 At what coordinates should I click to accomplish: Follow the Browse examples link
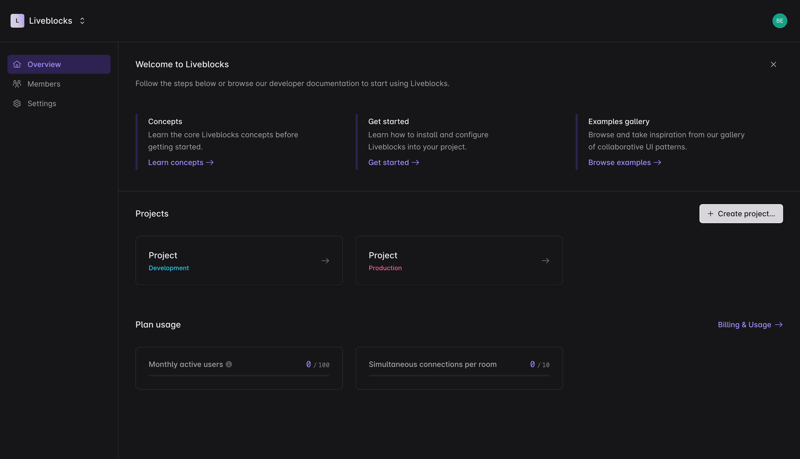click(624, 162)
